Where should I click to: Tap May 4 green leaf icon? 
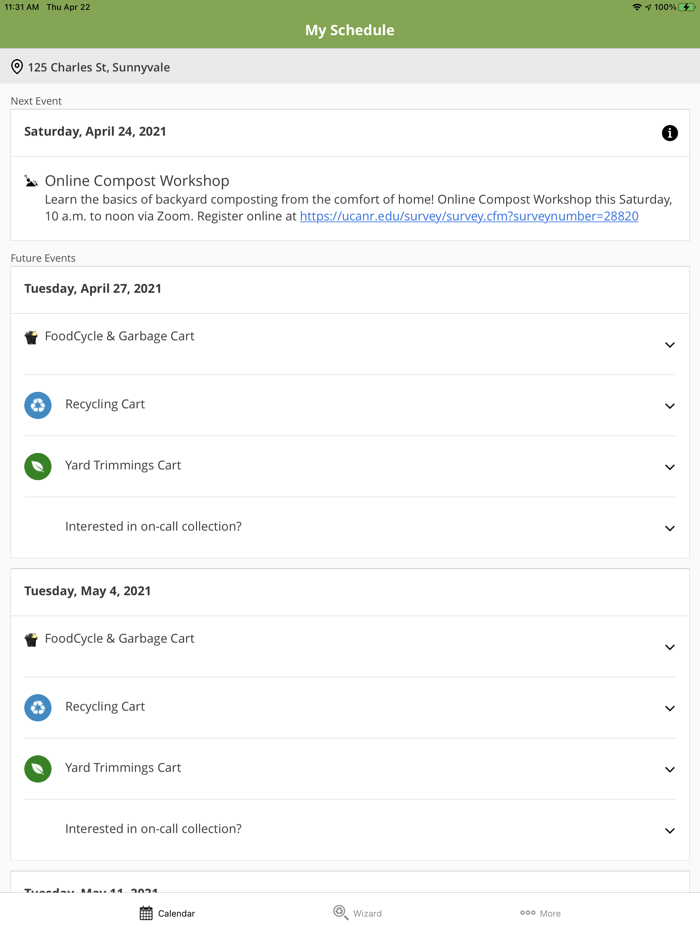38,769
